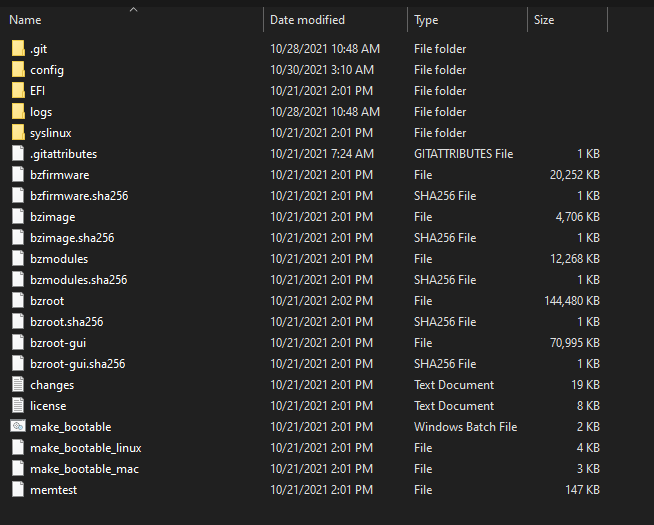Click the '20,252 KB' size value
Screen dimensions: 654x525
click(574, 175)
